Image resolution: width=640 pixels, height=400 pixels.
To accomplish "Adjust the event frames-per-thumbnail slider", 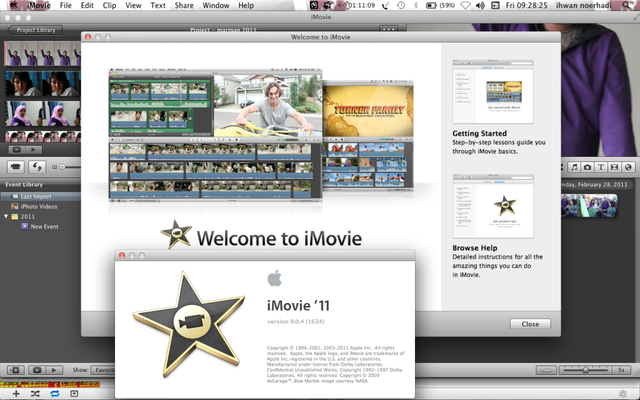I will (x=585, y=370).
